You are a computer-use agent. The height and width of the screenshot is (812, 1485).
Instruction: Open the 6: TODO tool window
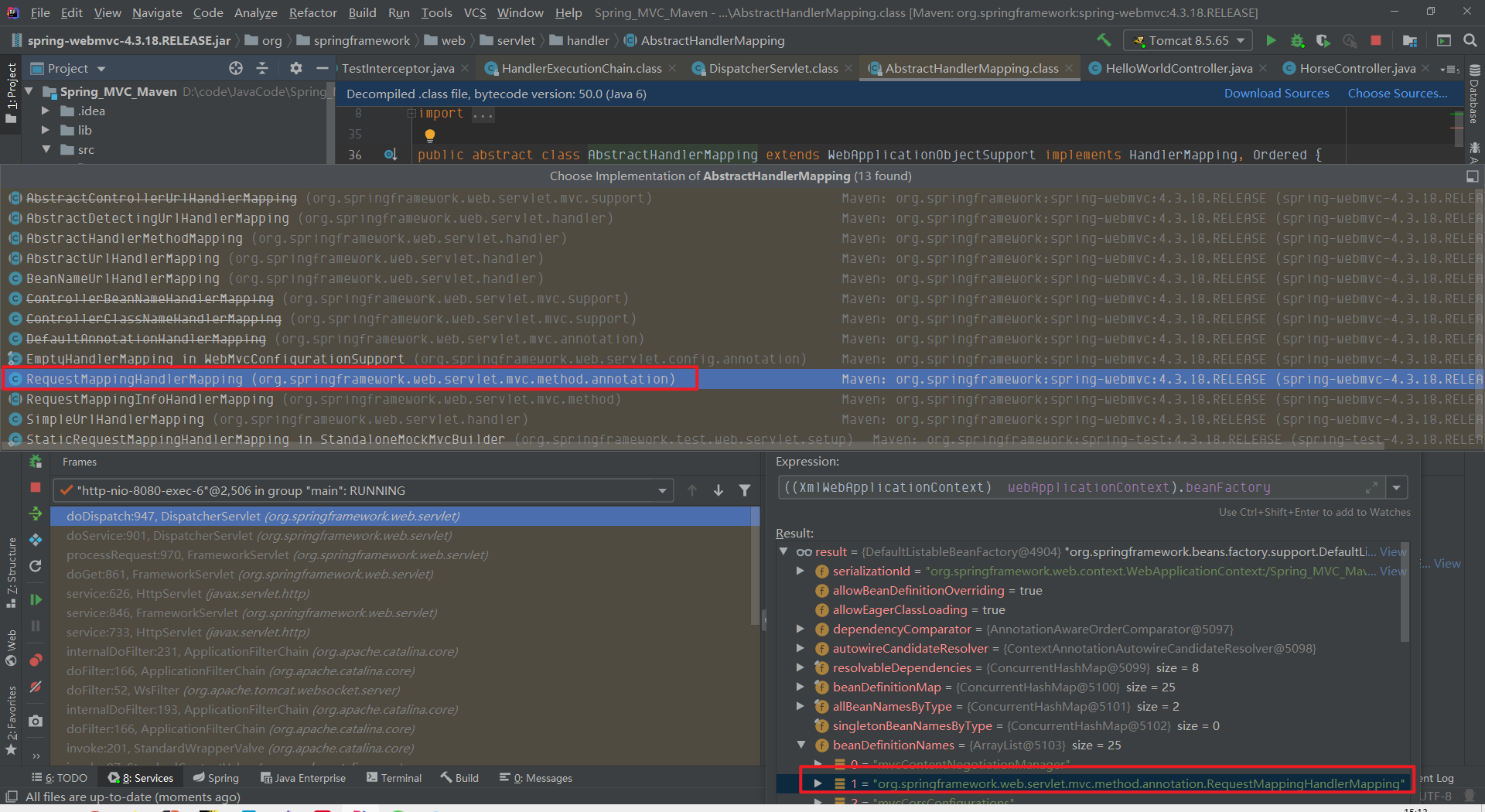60,778
